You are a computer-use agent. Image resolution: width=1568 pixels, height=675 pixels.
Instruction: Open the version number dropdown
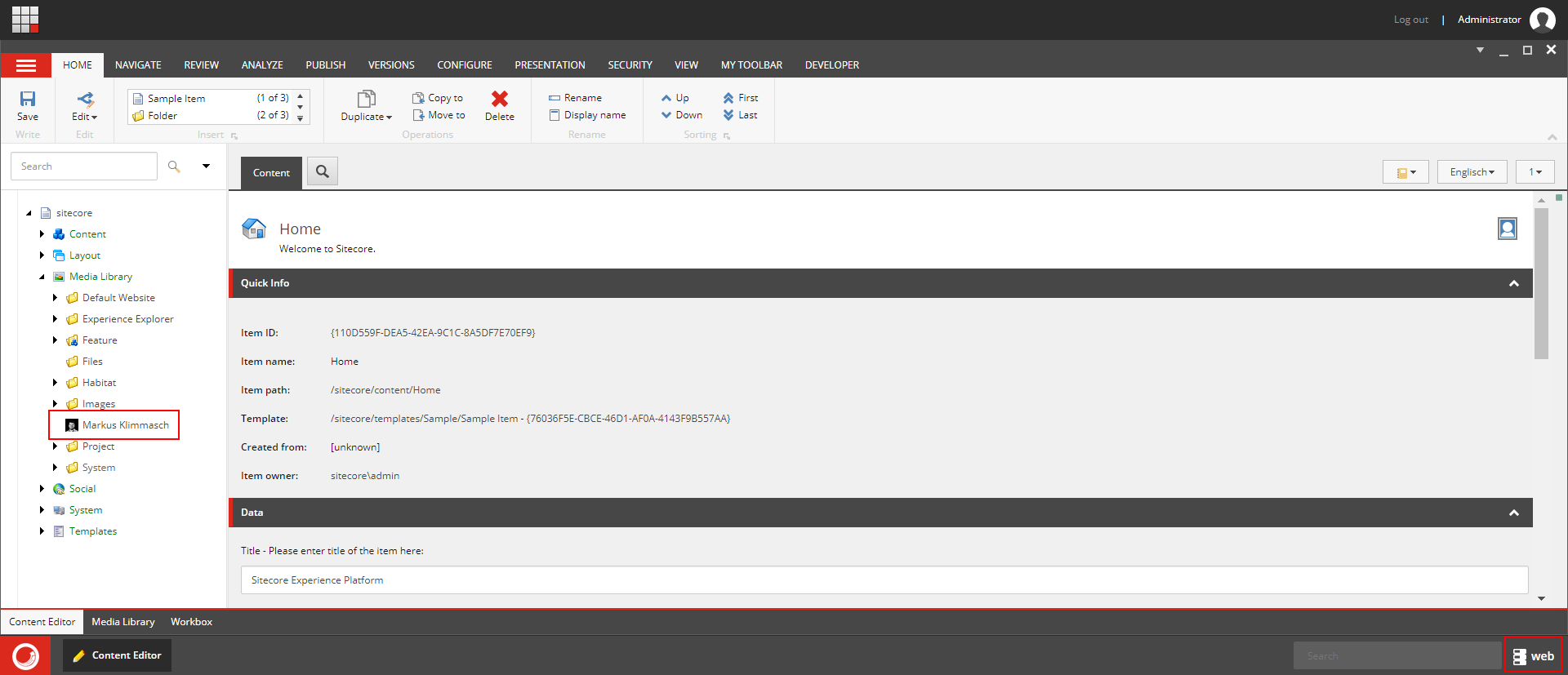click(1535, 172)
